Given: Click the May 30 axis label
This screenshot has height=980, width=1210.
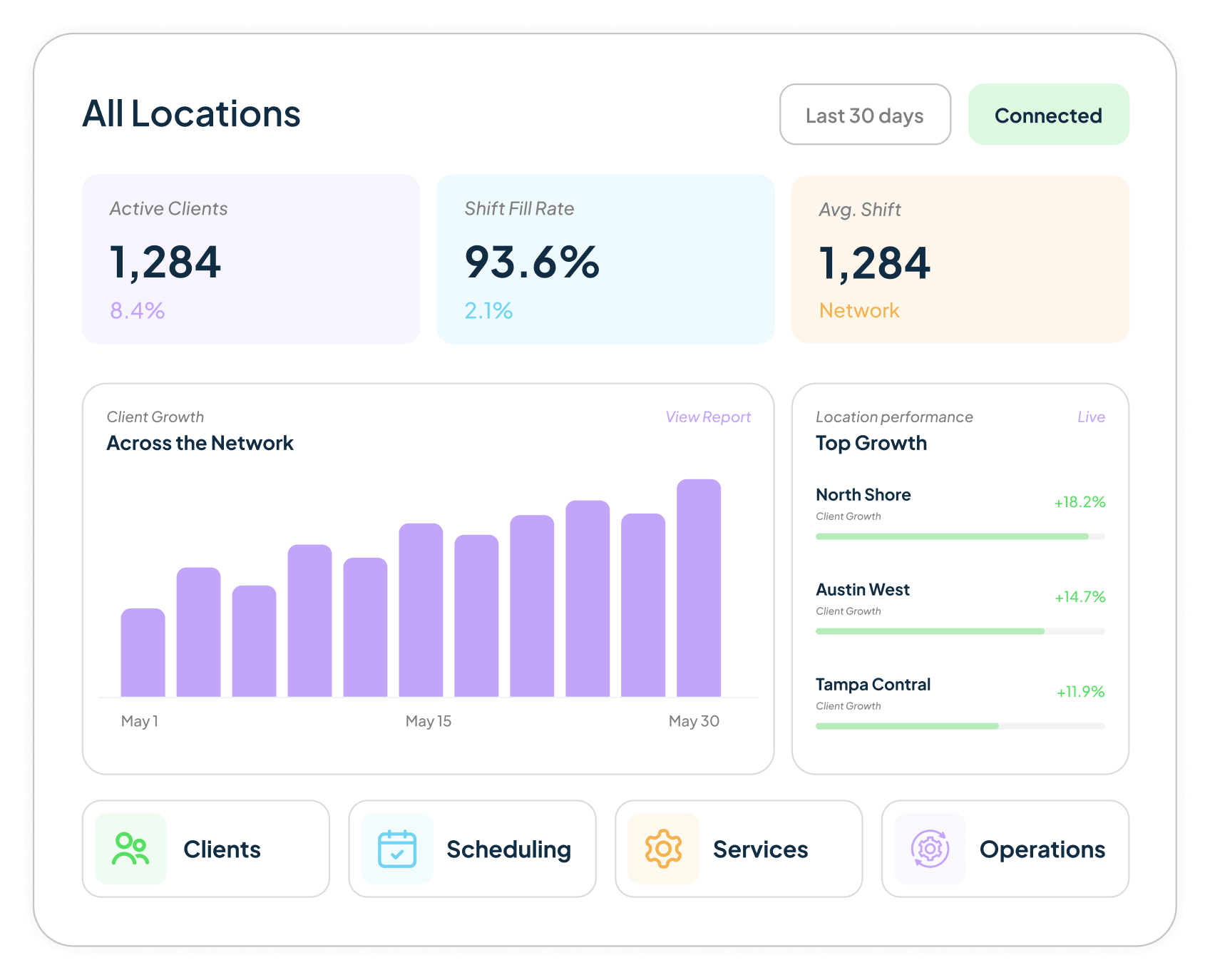Looking at the screenshot, I should click(x=694, y=721).
